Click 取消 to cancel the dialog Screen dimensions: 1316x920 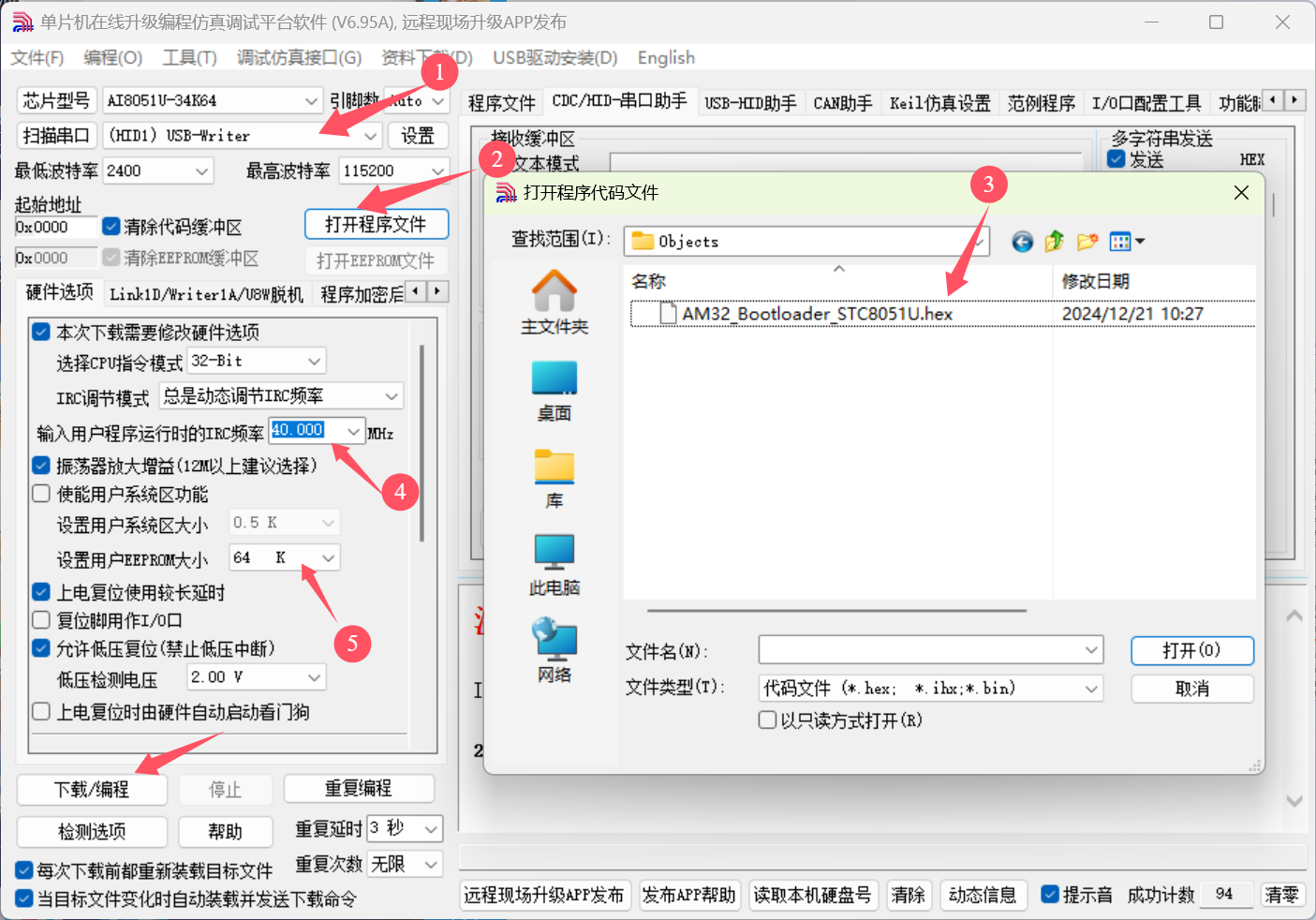pos(1192,689)
